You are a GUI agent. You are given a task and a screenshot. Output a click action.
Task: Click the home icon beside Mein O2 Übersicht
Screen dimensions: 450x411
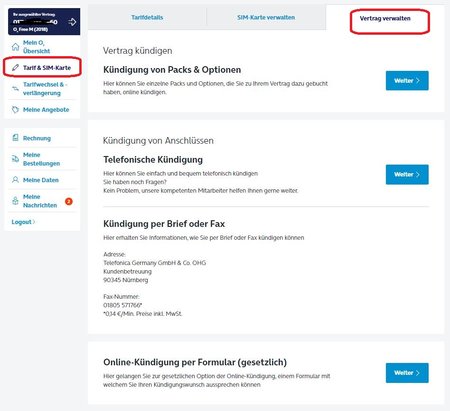click(15, 47)
